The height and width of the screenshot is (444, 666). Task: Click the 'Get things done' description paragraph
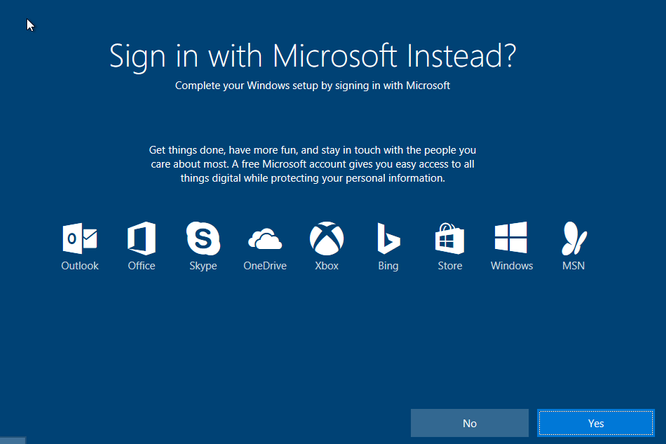[313, 164]
